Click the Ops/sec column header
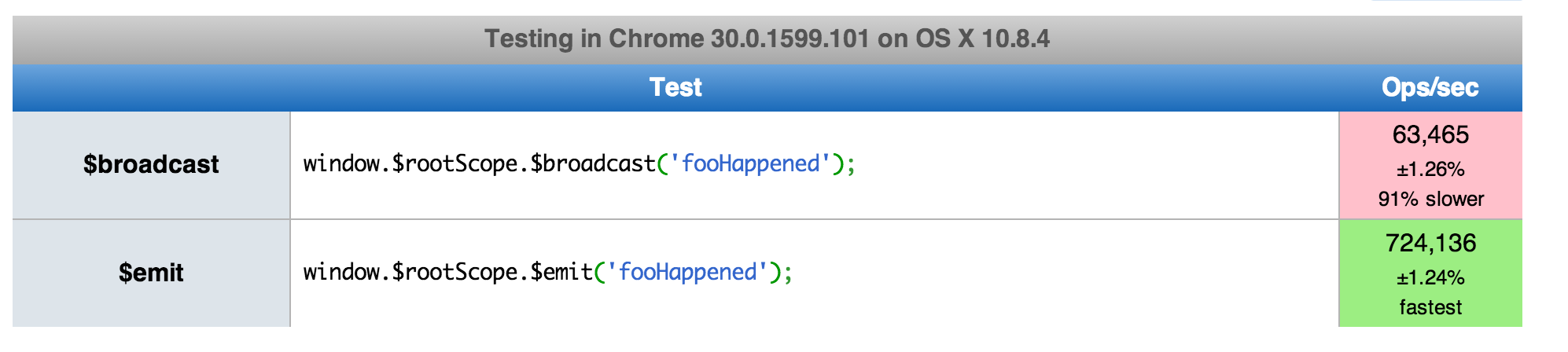The height and width of the screenshot is (352, 1568). point(1430,87)
